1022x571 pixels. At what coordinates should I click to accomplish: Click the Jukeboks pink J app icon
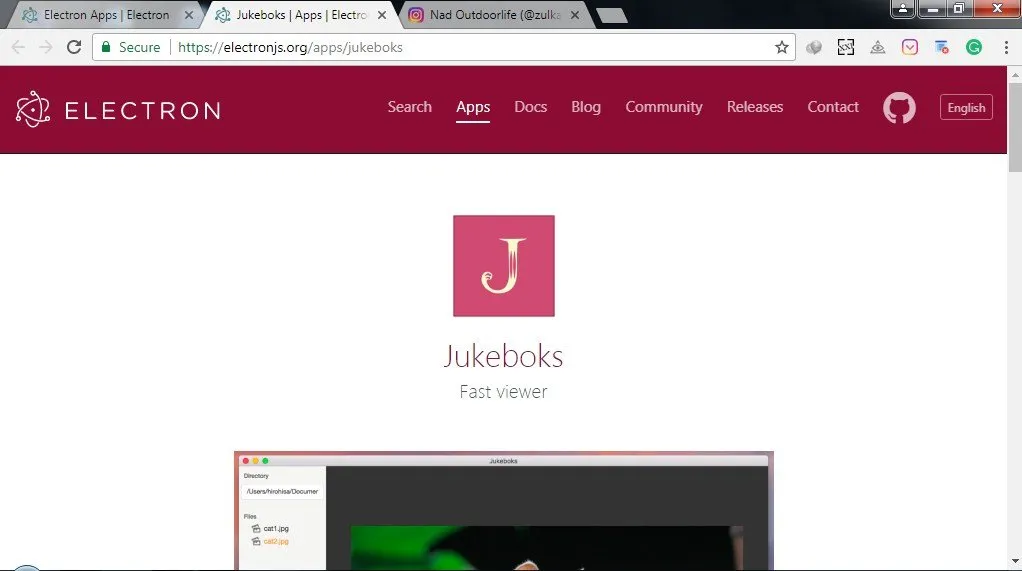click(504, 266)
